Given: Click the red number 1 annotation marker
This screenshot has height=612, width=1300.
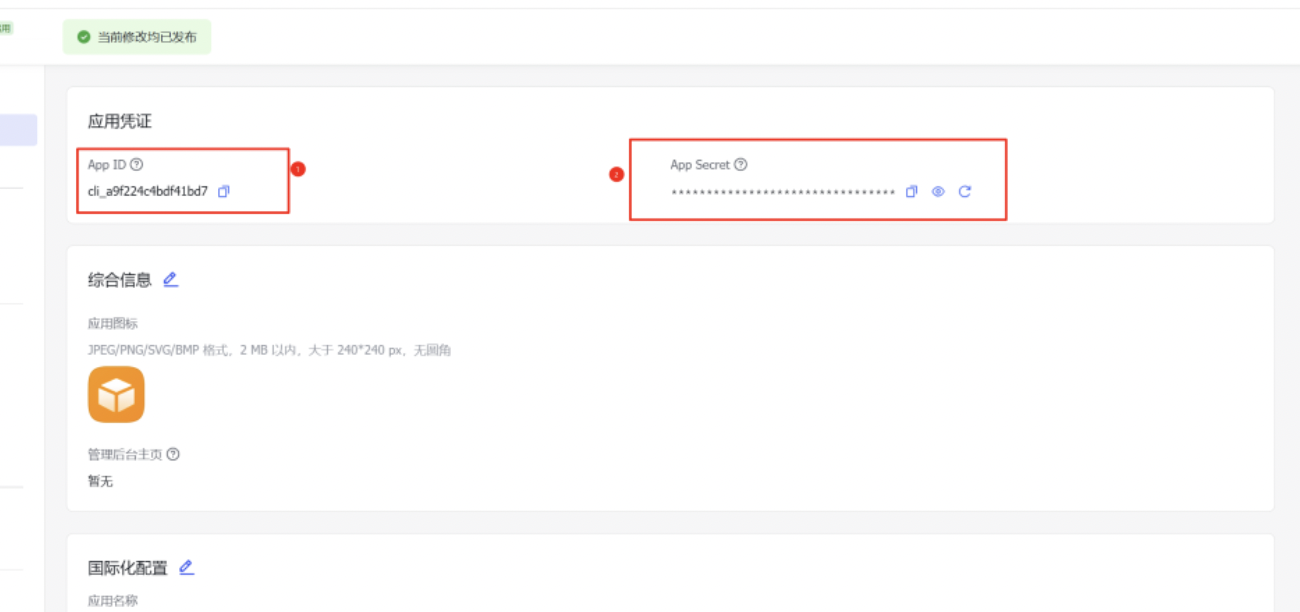Looking at the screenshot, I should [x=298, y=169].
